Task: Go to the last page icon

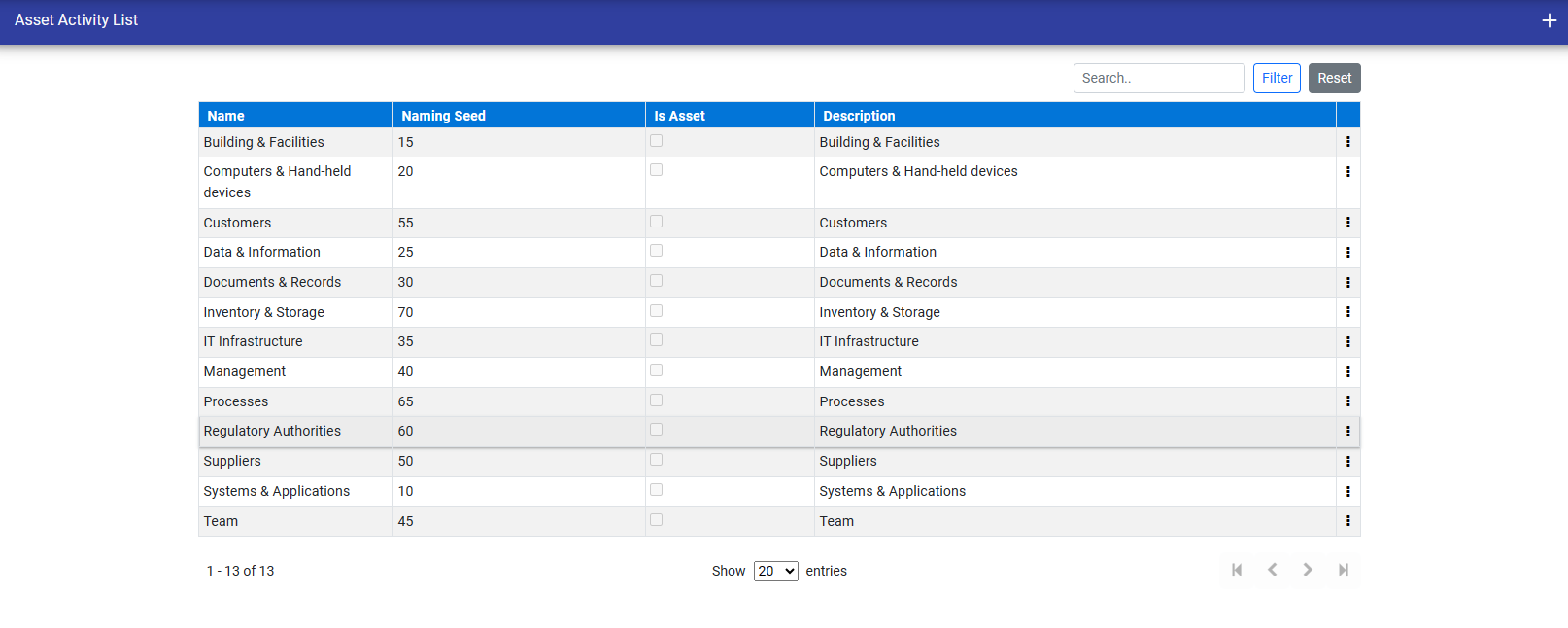Action: [x=1343, y=570]
